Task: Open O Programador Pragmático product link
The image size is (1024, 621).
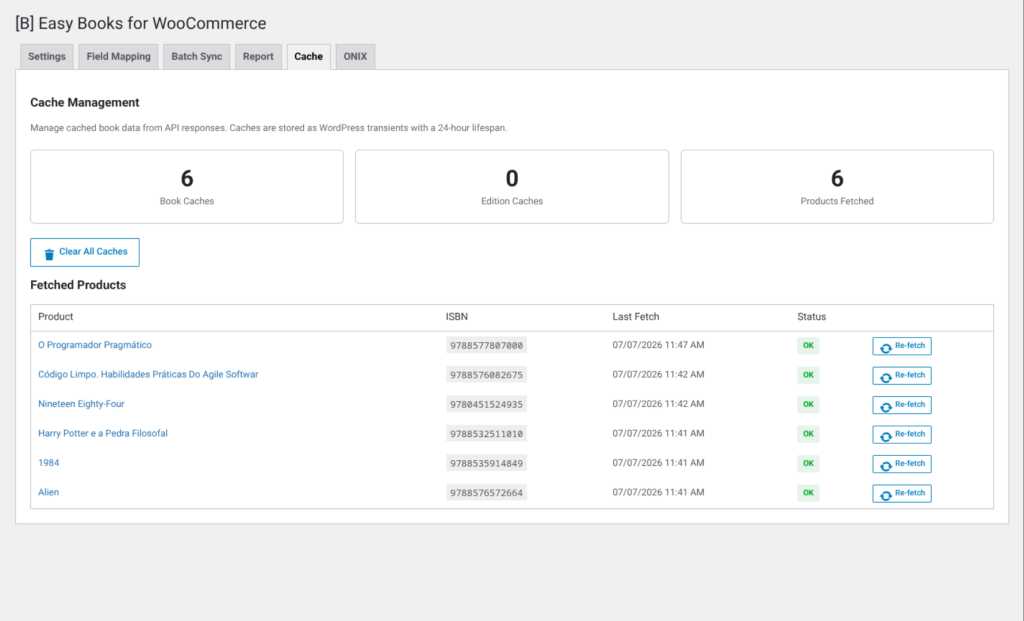Action: pyautogui.click(x=95, y=345)
